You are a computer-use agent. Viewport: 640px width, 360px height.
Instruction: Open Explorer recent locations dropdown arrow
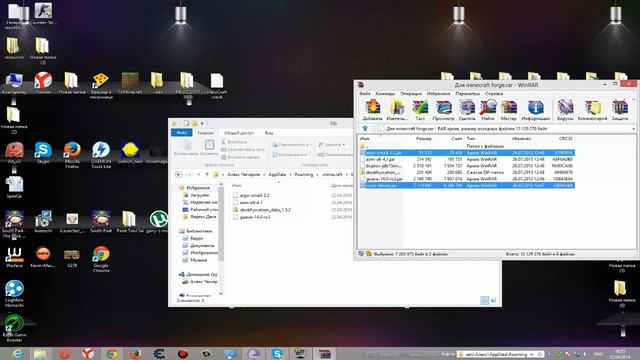click(x=198, y=174)
